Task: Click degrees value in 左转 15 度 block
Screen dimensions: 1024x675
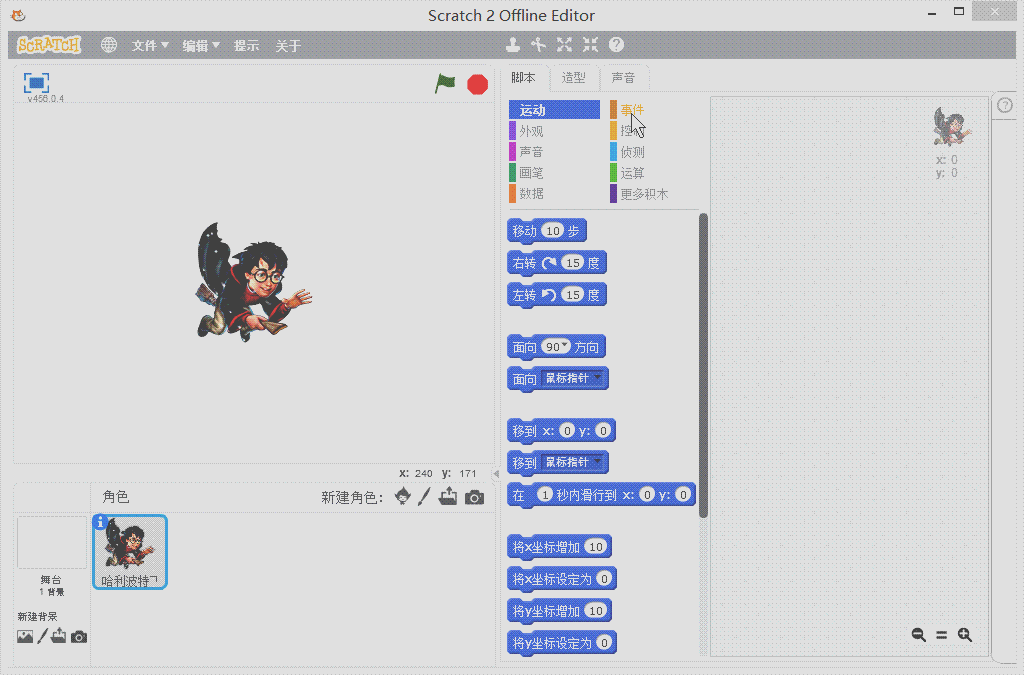Action: coord(573,294)
